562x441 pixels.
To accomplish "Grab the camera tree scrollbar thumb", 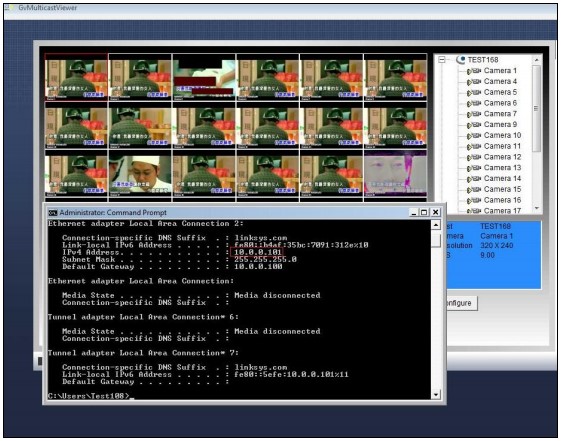I will tap(537, 108).
